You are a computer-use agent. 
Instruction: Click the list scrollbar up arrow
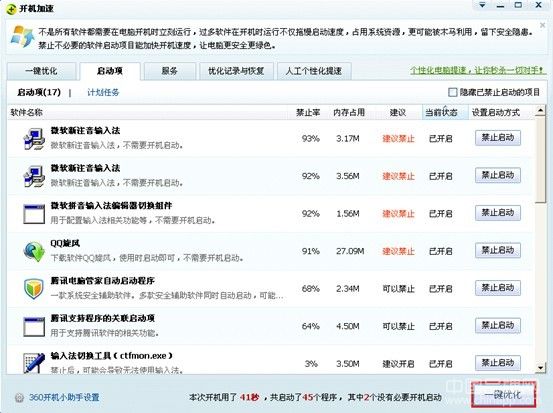coord(540,111)
